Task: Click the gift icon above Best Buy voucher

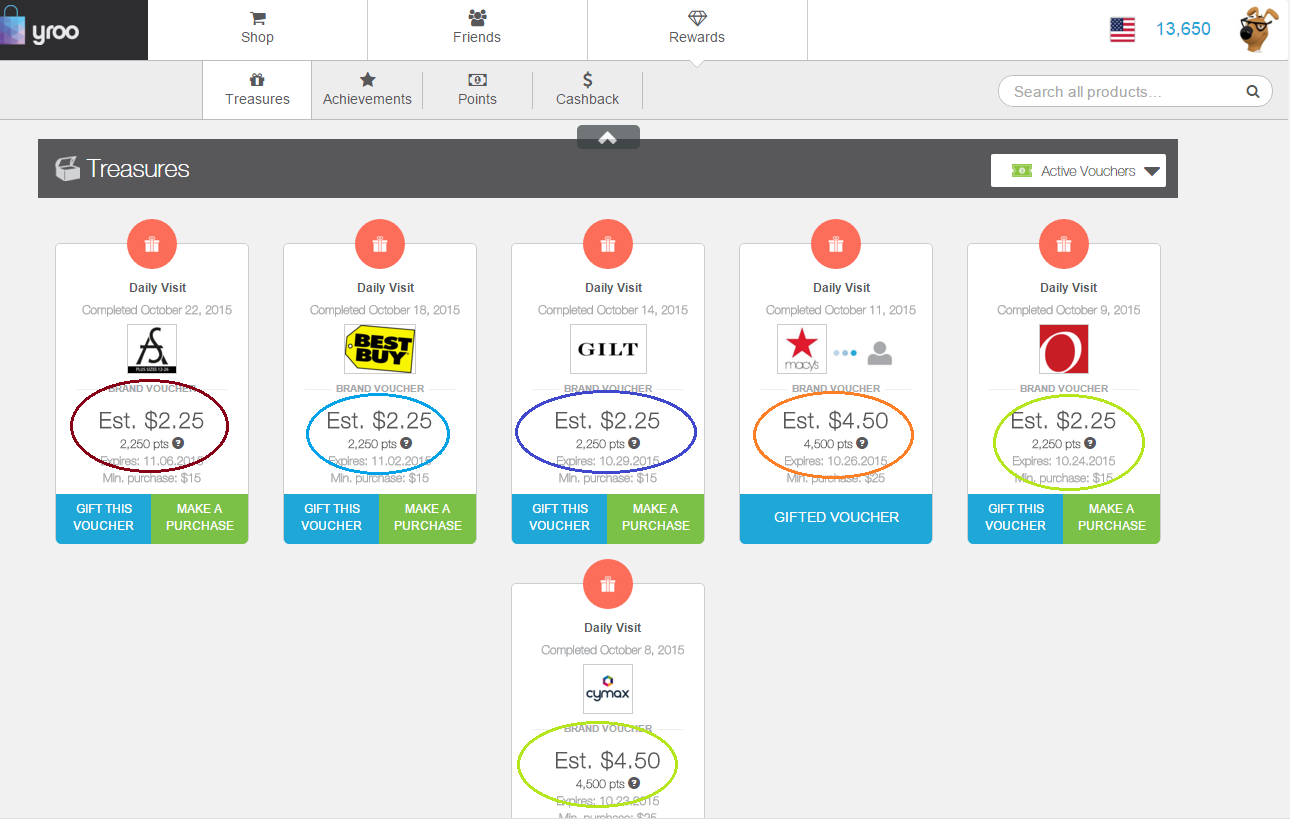Action: 380,244
